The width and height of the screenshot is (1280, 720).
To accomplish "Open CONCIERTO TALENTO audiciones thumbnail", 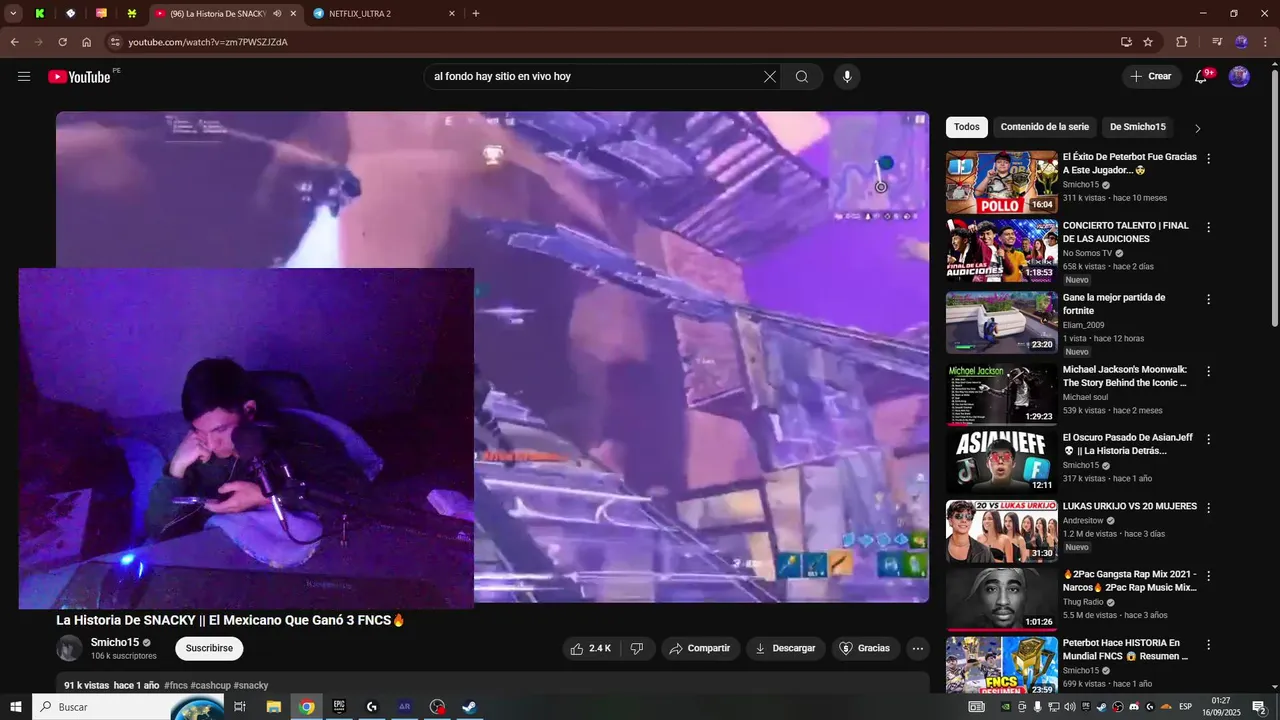I will point(1002,250).
